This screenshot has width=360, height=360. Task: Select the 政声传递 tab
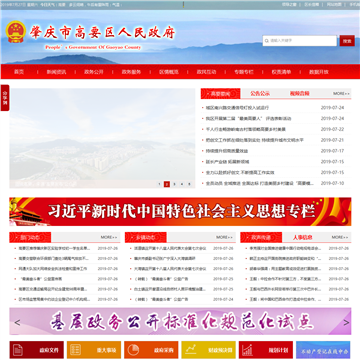point(261,237)
